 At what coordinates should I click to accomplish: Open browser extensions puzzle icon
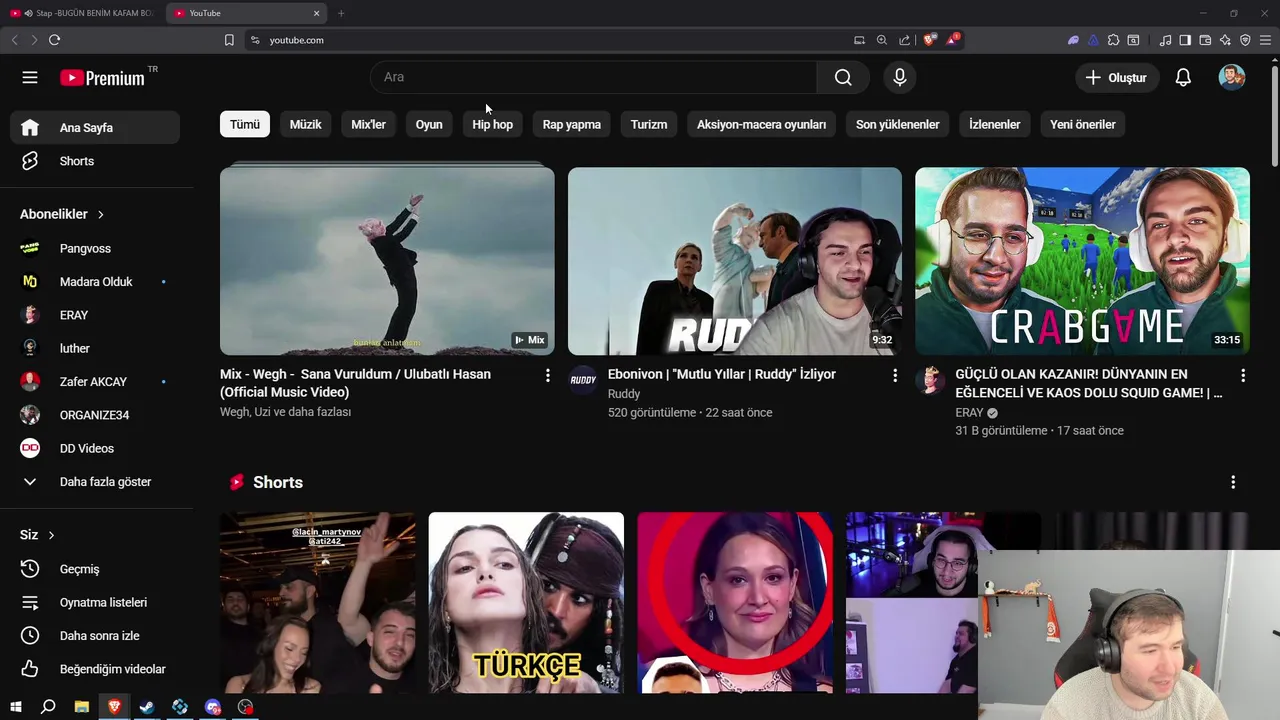(1113, 40)
